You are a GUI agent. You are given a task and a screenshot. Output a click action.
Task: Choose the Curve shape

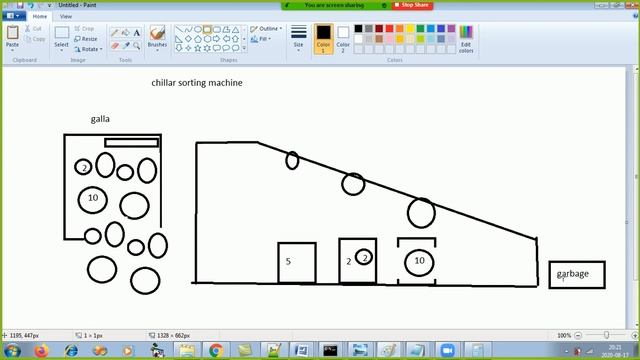click(188, 30)
